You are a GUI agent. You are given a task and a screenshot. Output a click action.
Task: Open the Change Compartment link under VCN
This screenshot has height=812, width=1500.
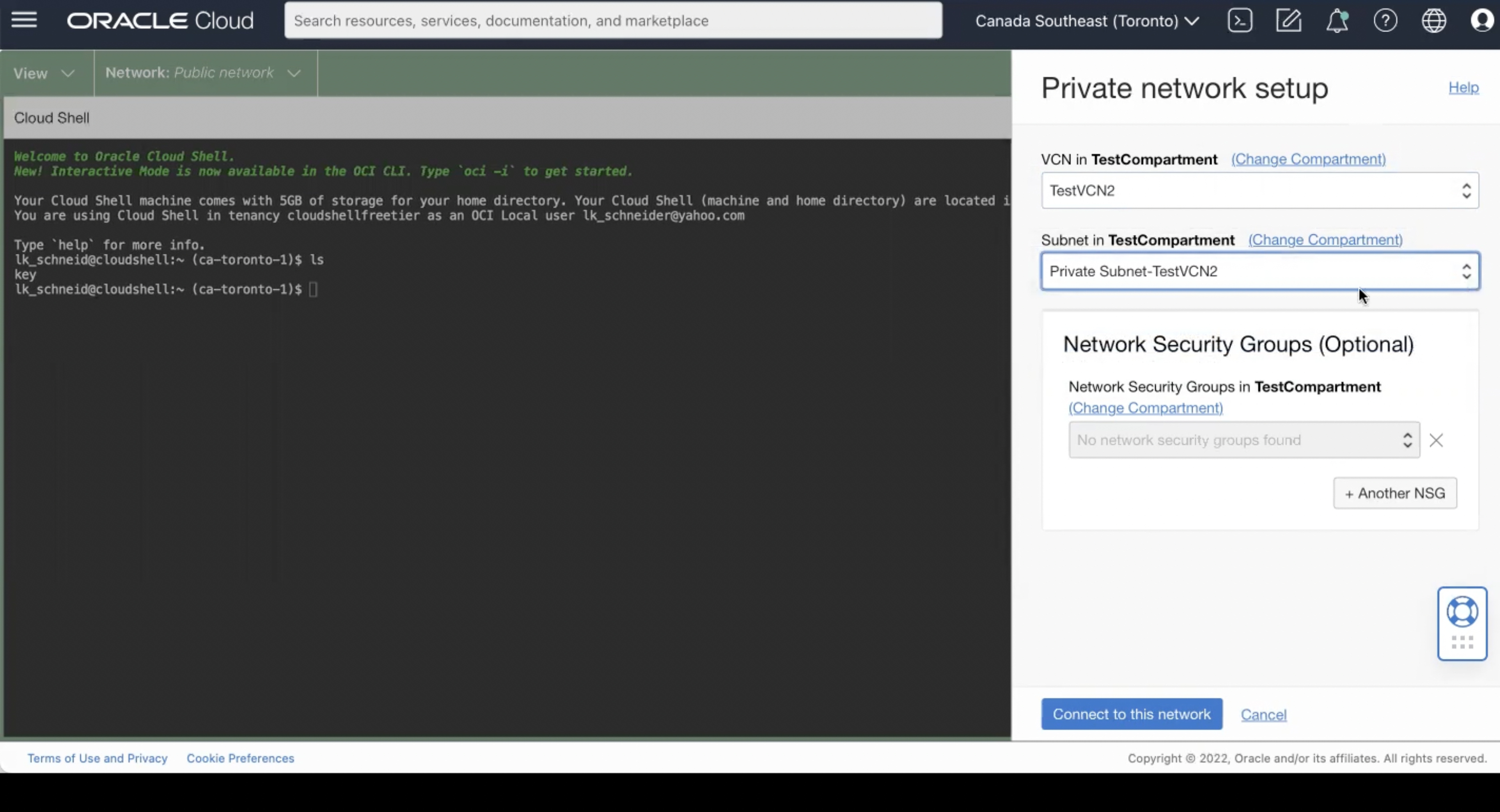tap(1307, 158)
